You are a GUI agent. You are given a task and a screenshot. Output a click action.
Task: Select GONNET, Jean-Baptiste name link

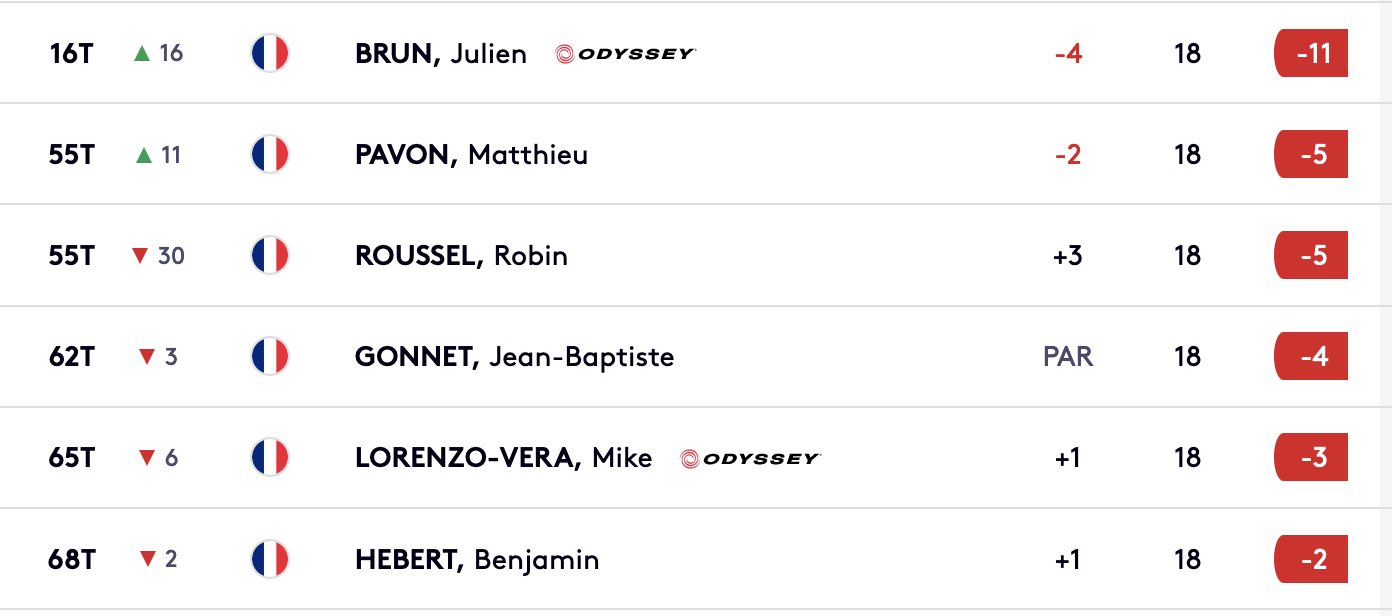tap(514, 357)
